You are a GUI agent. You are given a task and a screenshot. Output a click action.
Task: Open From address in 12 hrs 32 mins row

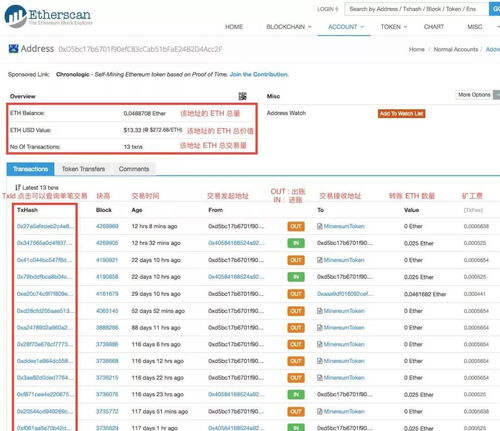pyautogui.click(x=236, y=243)
